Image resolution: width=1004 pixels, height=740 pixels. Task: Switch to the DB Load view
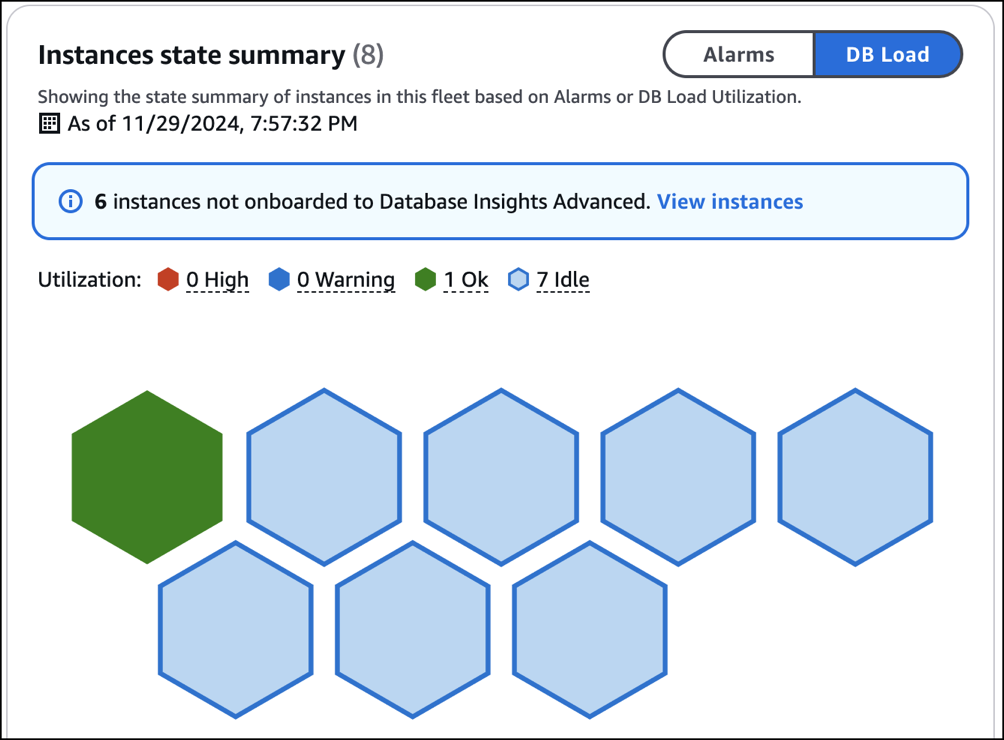pyautogui.click(x=888, y=54)
